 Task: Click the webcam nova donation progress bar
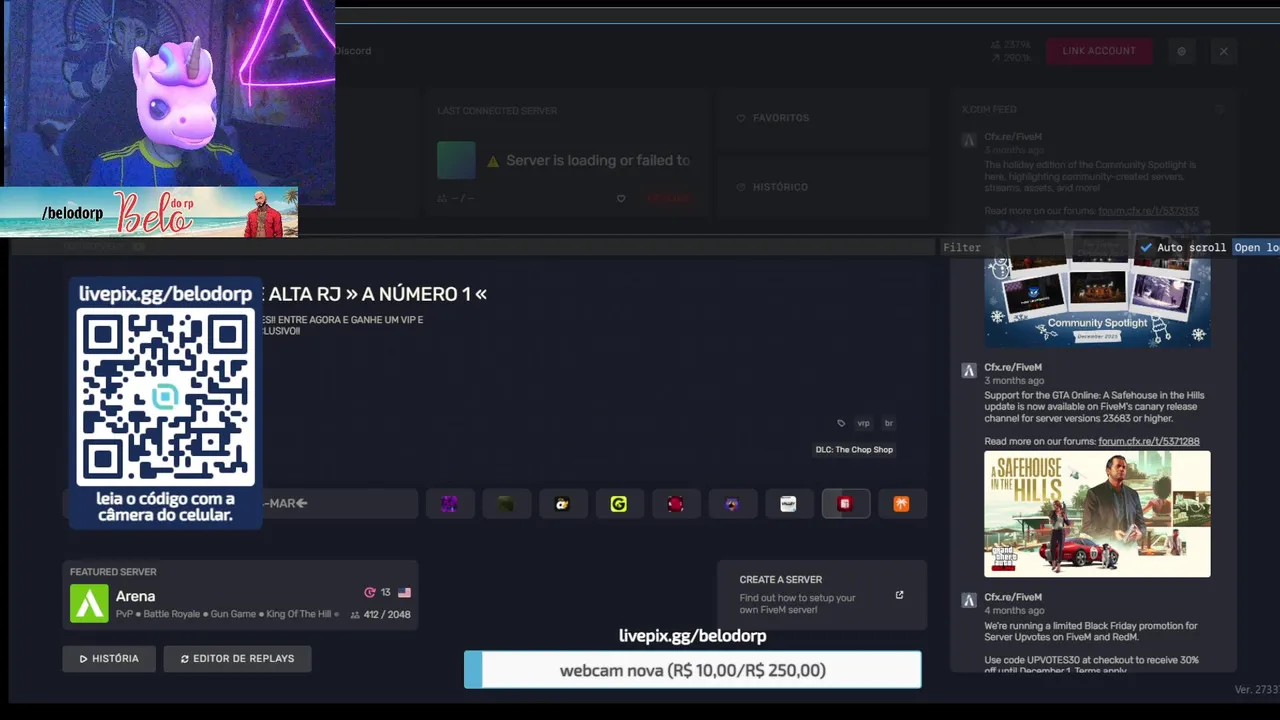tap(692, 670)
